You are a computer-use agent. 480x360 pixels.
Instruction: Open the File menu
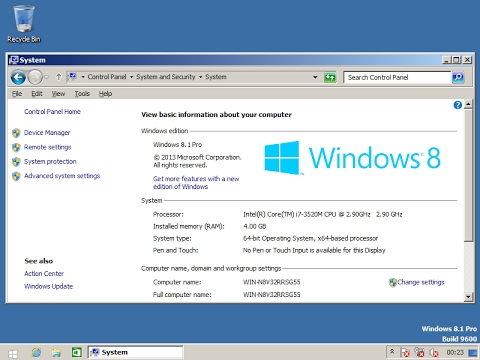(17, 94)
